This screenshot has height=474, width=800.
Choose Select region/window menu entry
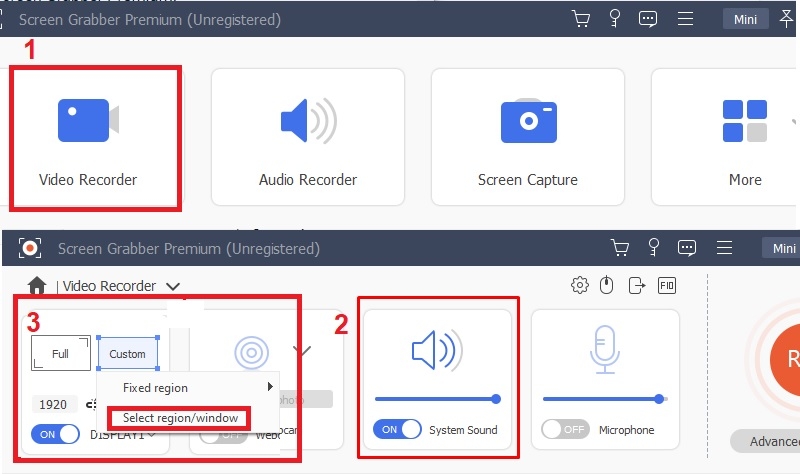[180, 417]
